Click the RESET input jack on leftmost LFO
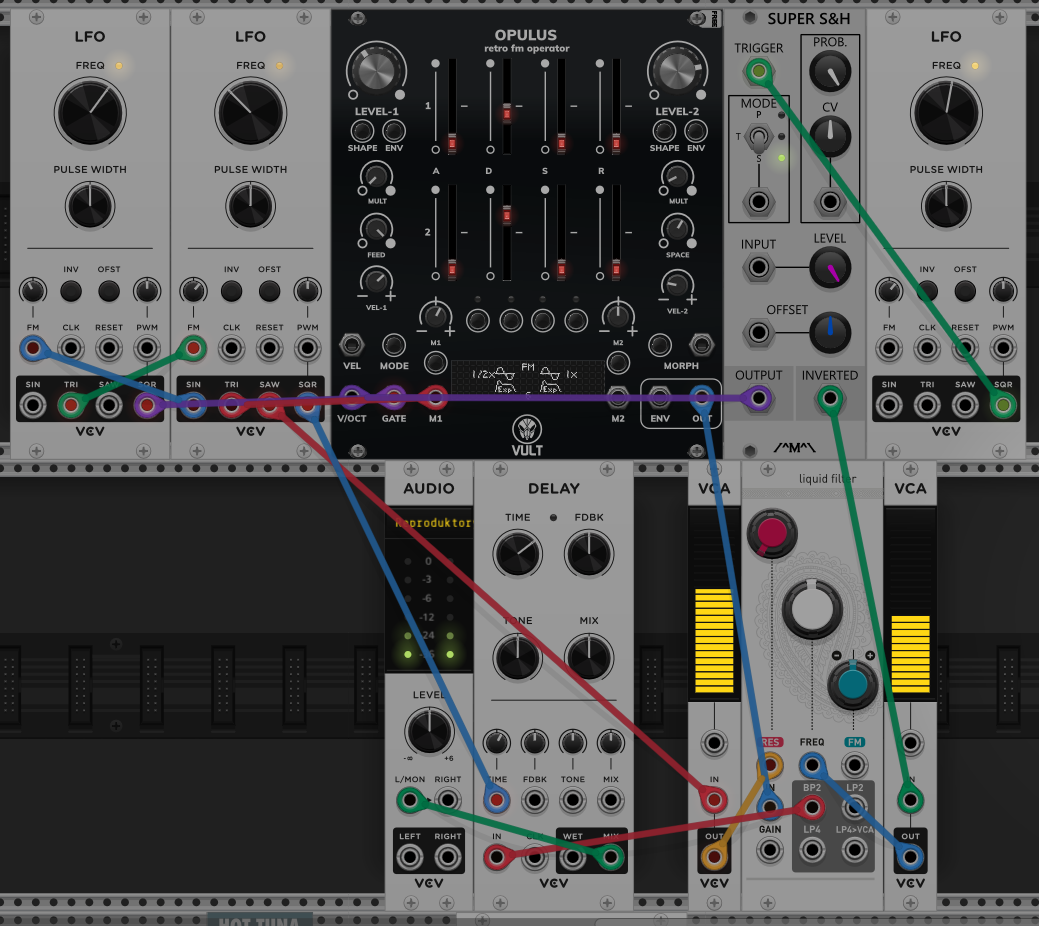The image size is (1039, 926). (109, 348)
